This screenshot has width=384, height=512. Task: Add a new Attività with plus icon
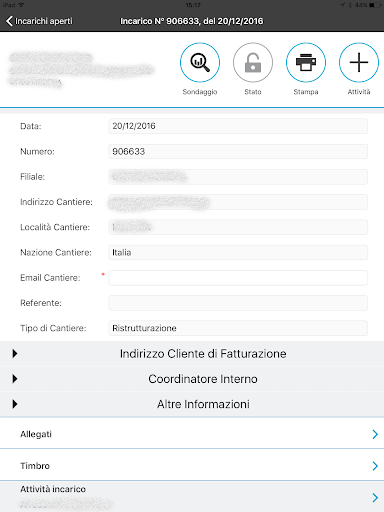pos(359,62)
